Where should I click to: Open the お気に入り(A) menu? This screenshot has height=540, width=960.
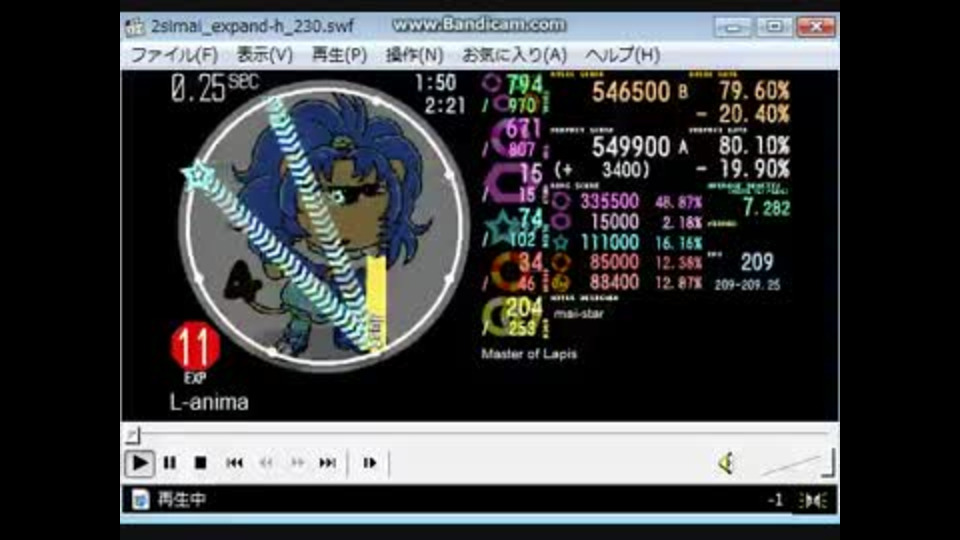point(514,55)
